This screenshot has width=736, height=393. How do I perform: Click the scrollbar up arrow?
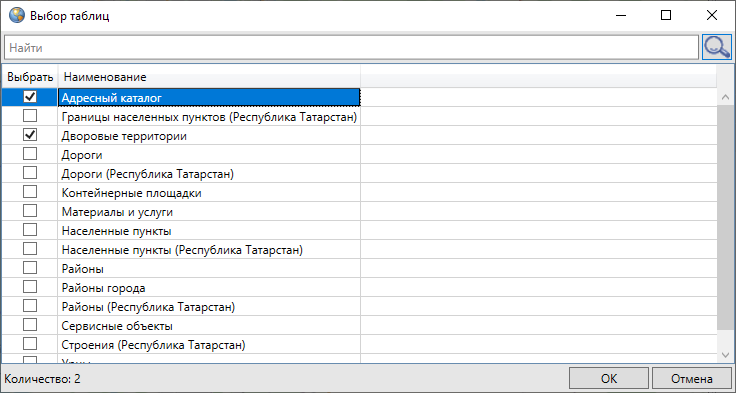725,97
